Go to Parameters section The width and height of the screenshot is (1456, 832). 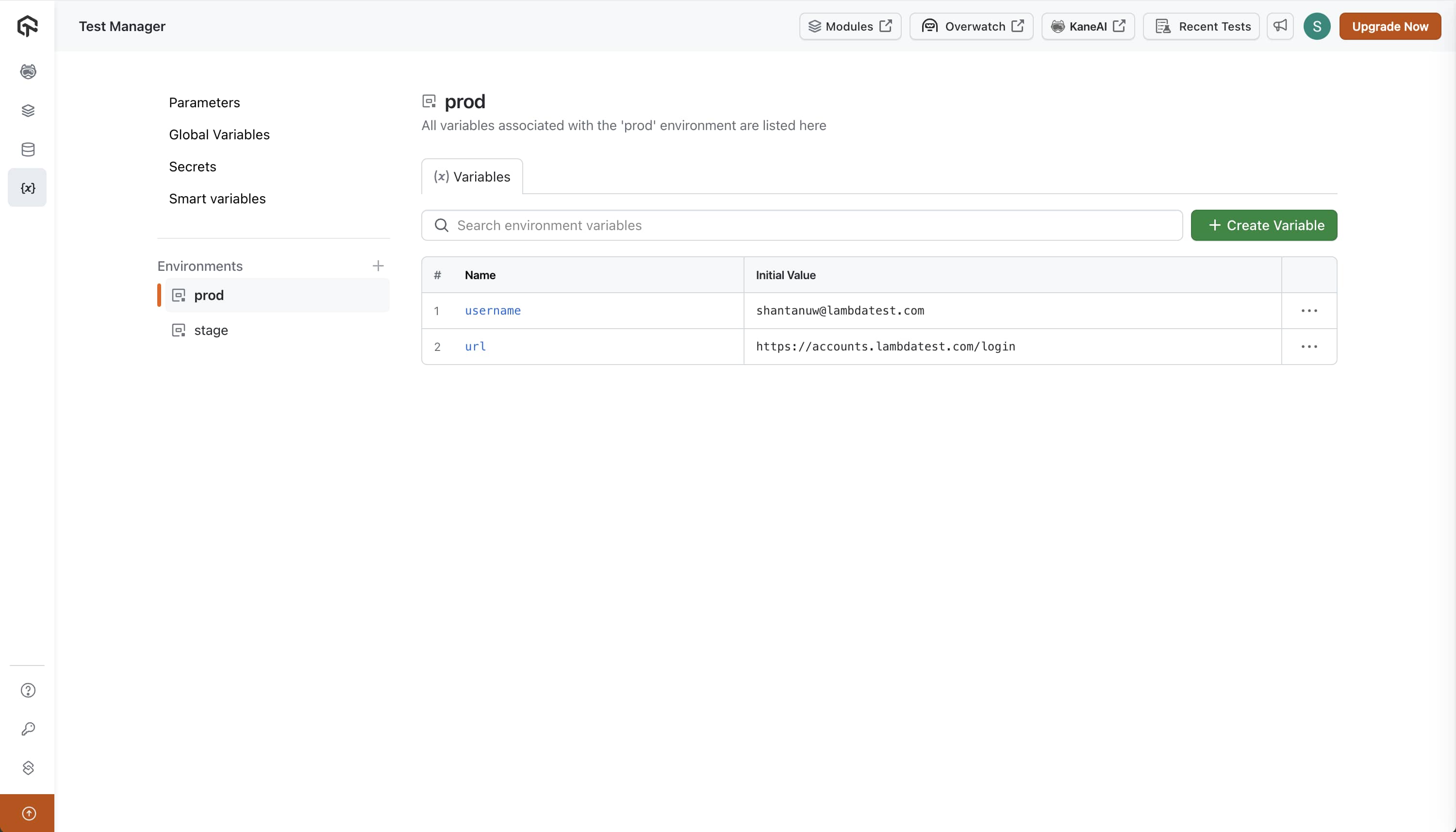click(x=204, y=103)
